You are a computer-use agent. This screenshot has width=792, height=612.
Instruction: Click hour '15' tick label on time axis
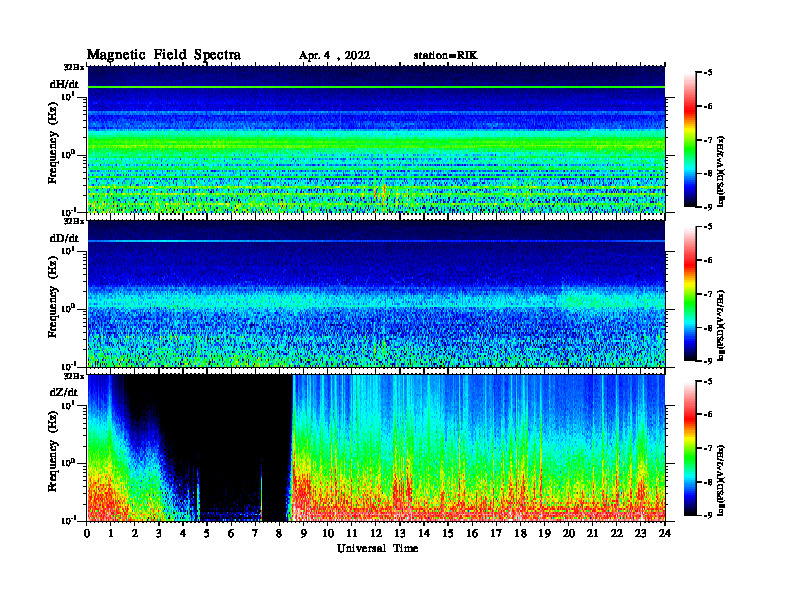point(448,533)
